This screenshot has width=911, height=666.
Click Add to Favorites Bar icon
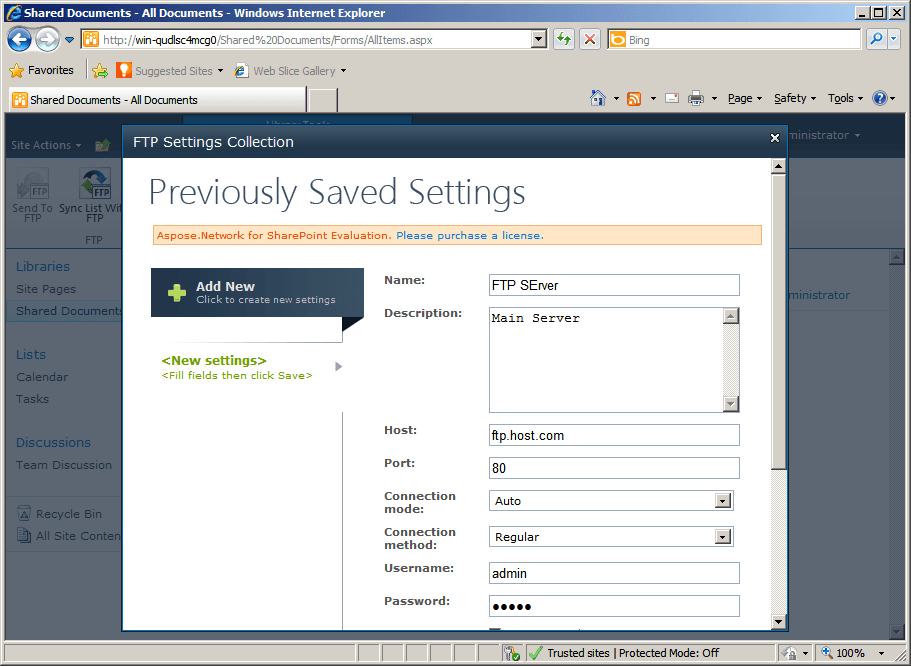pyautogui.click(x=100, y=71)
